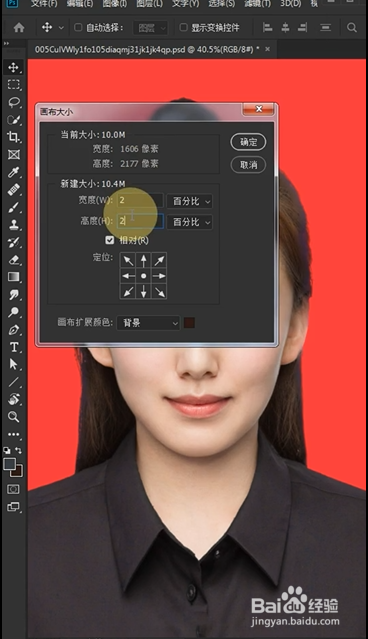The height and width of the screenshot is (639, 368).
Task: Align left edges in options bar
Action: [267, 28]
